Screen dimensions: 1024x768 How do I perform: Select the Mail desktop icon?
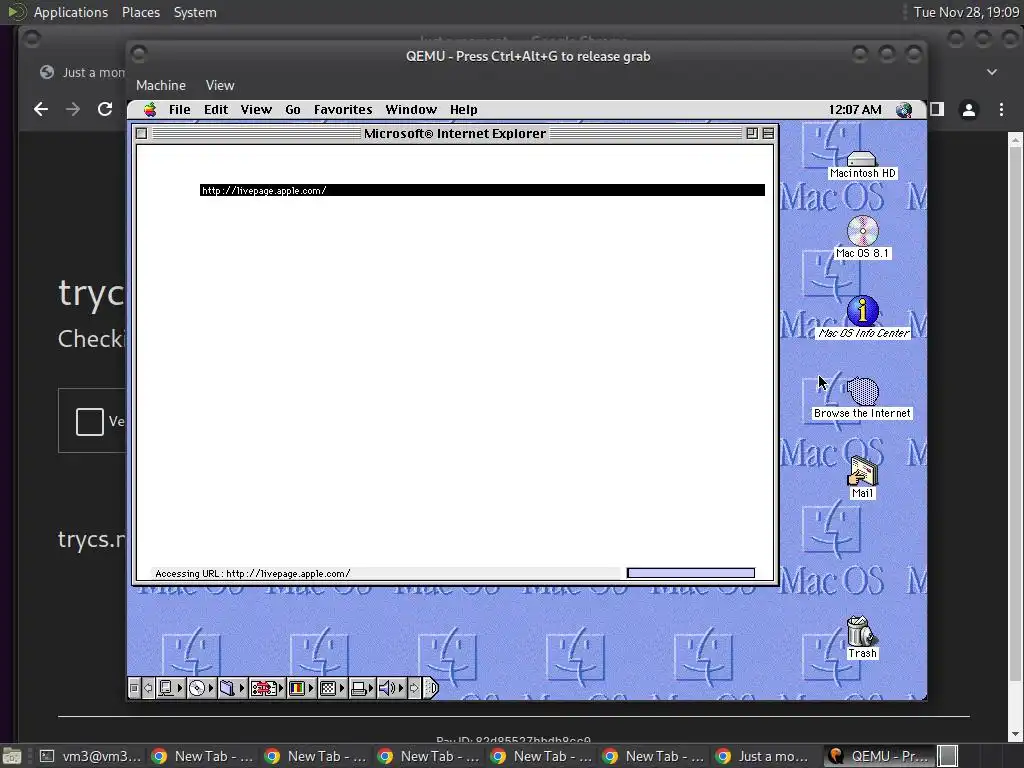(862, 477)
